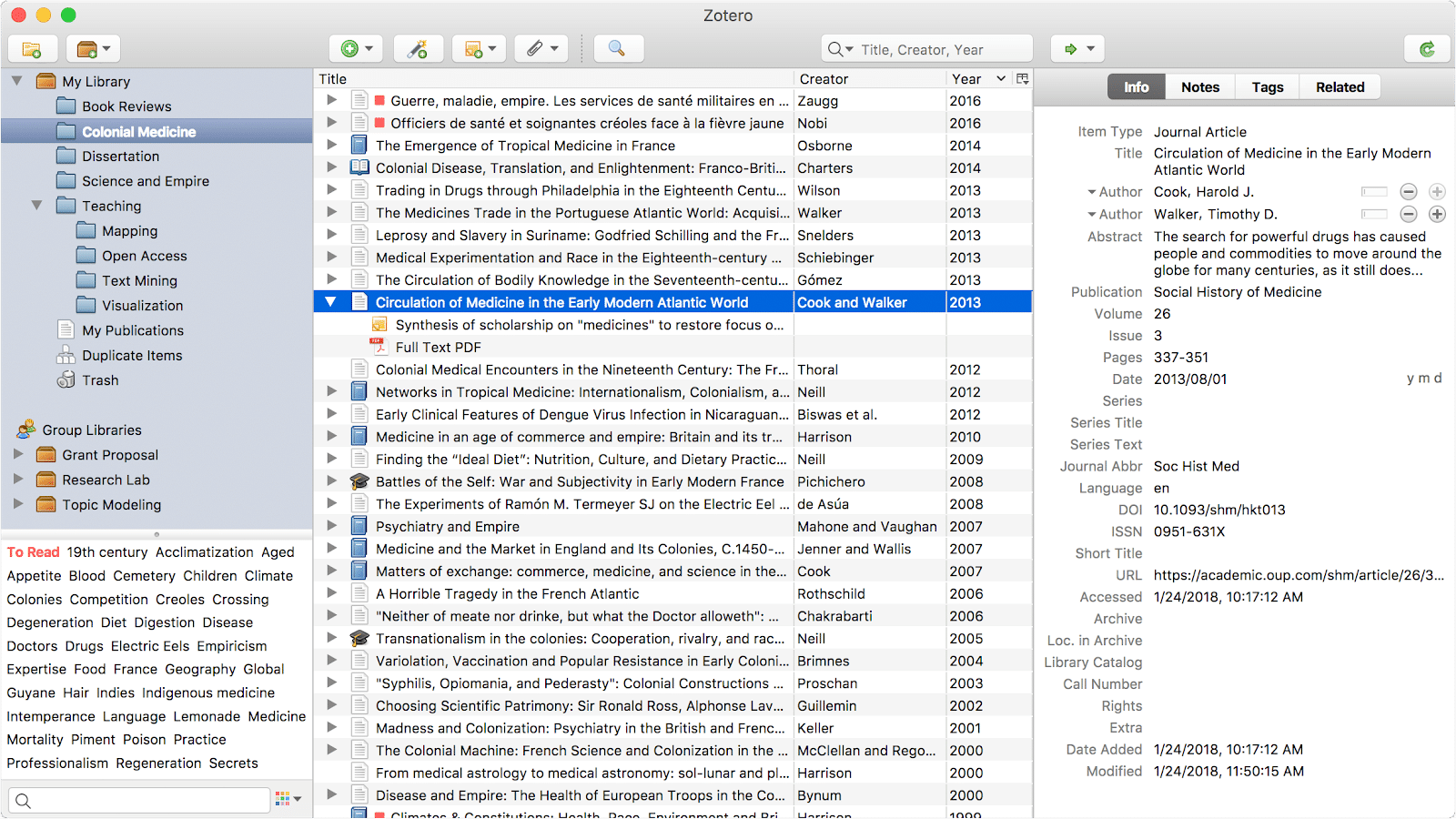This screenshot has height=819, width=1456.
Task: Sort items by Year column header
Action: click(979, 79)
